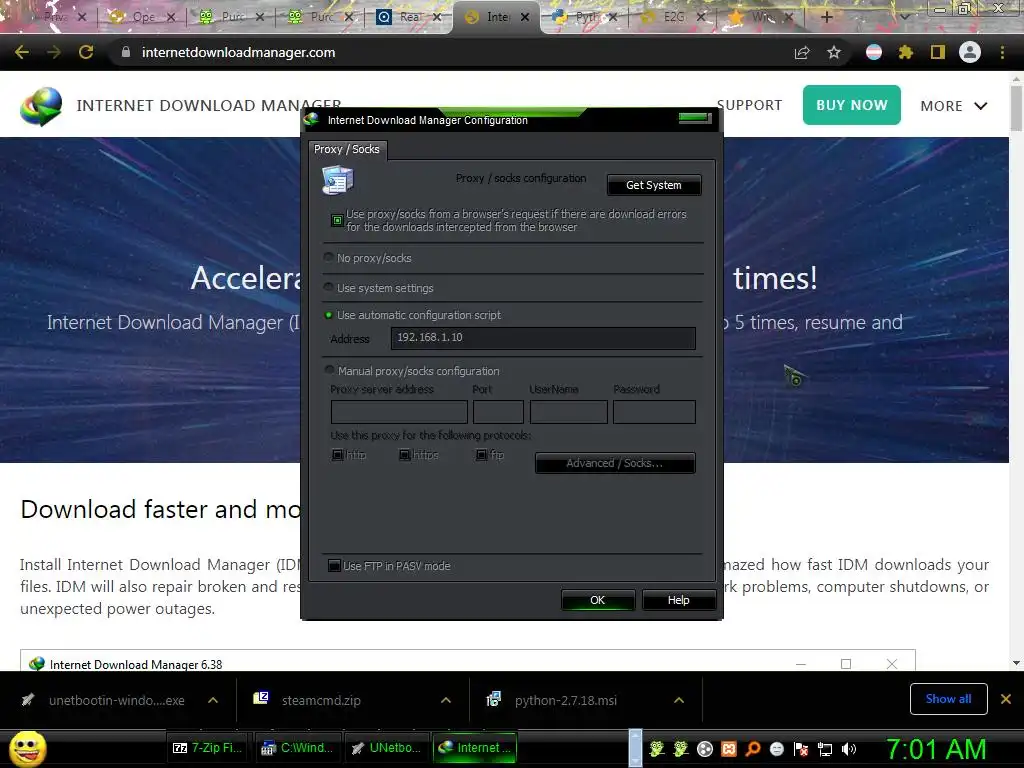Click the browser forward arrow
The width and height of the screenshot is (1024, 768).
point(54,52)
